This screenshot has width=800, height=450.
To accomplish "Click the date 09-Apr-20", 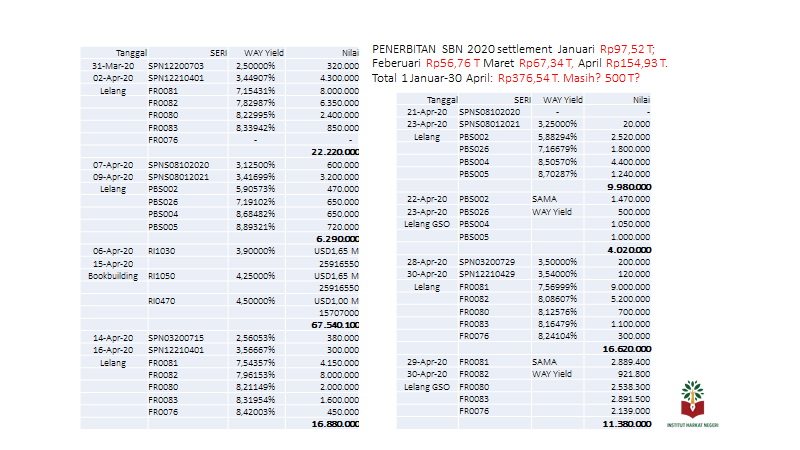I will (113, 177).
